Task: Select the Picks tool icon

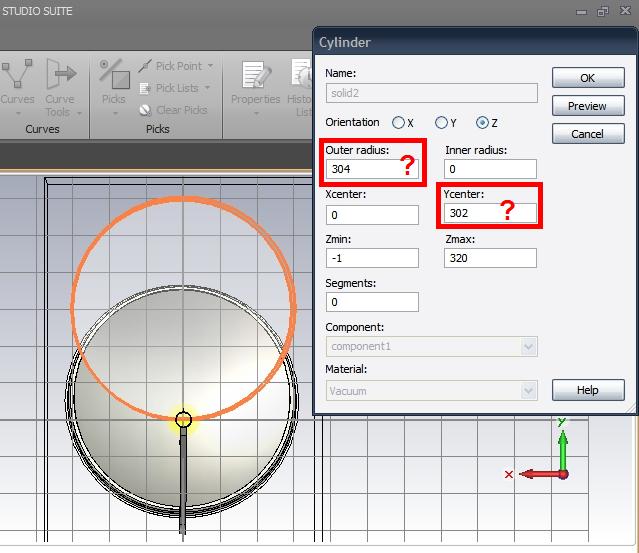Action: click(x=114, y=78)
